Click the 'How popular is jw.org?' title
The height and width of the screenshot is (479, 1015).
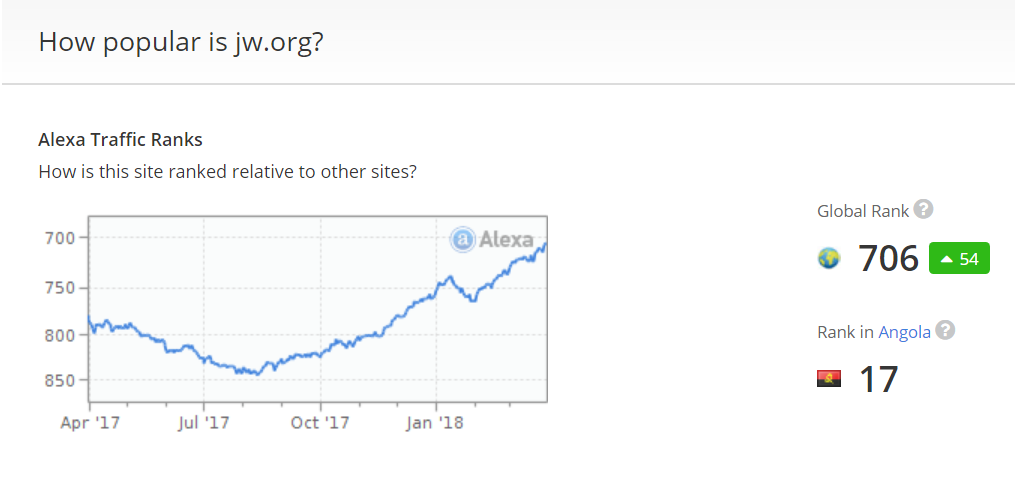(181, 42)
